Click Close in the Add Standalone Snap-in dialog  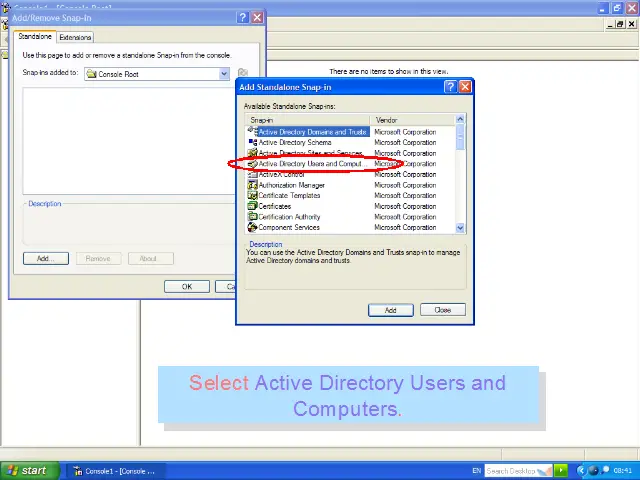442,310
